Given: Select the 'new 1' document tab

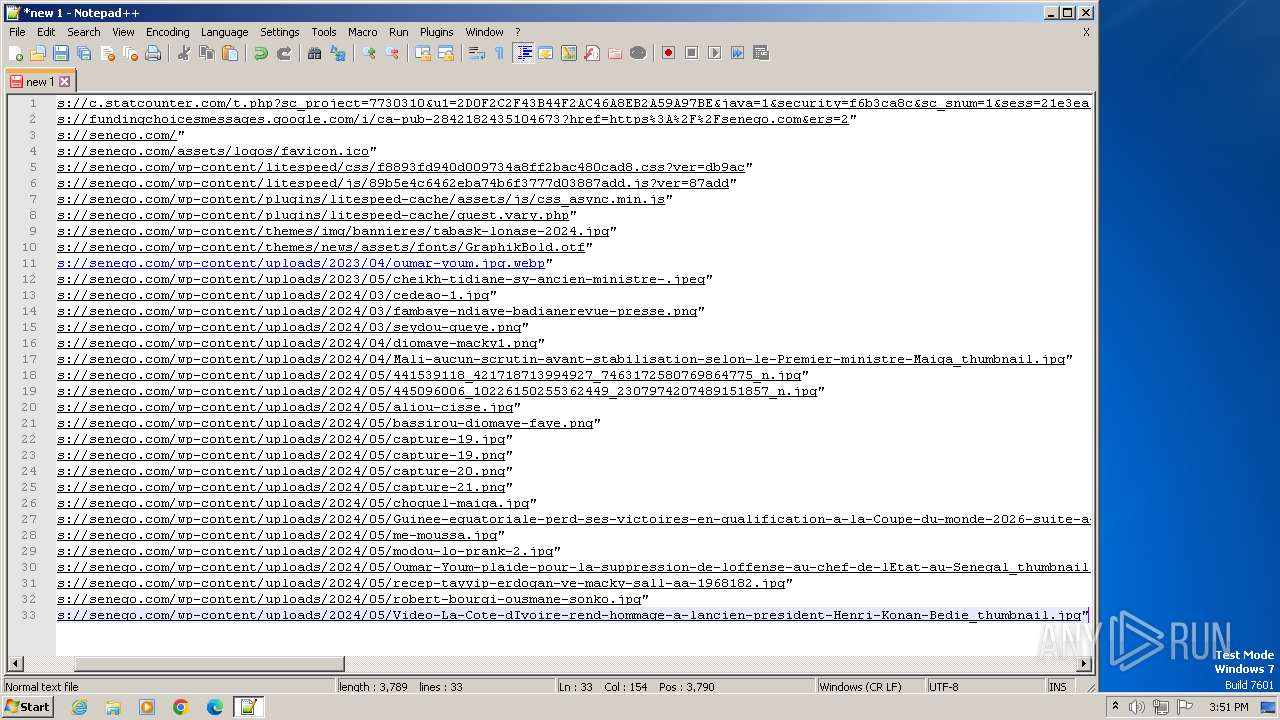Looking at the screenshot, I should coord(40,81).
